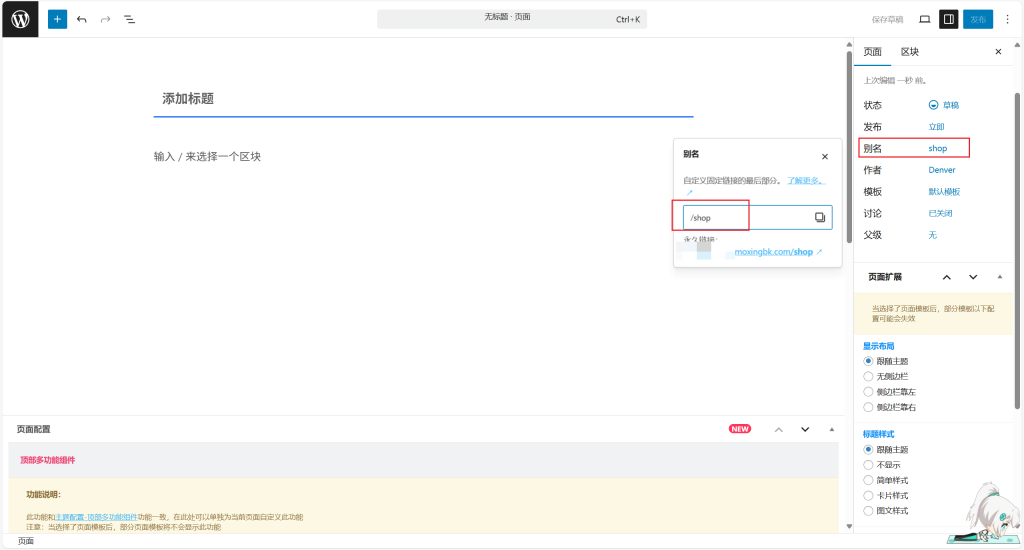Open the document overview list icon

click(x=129, y=19)
